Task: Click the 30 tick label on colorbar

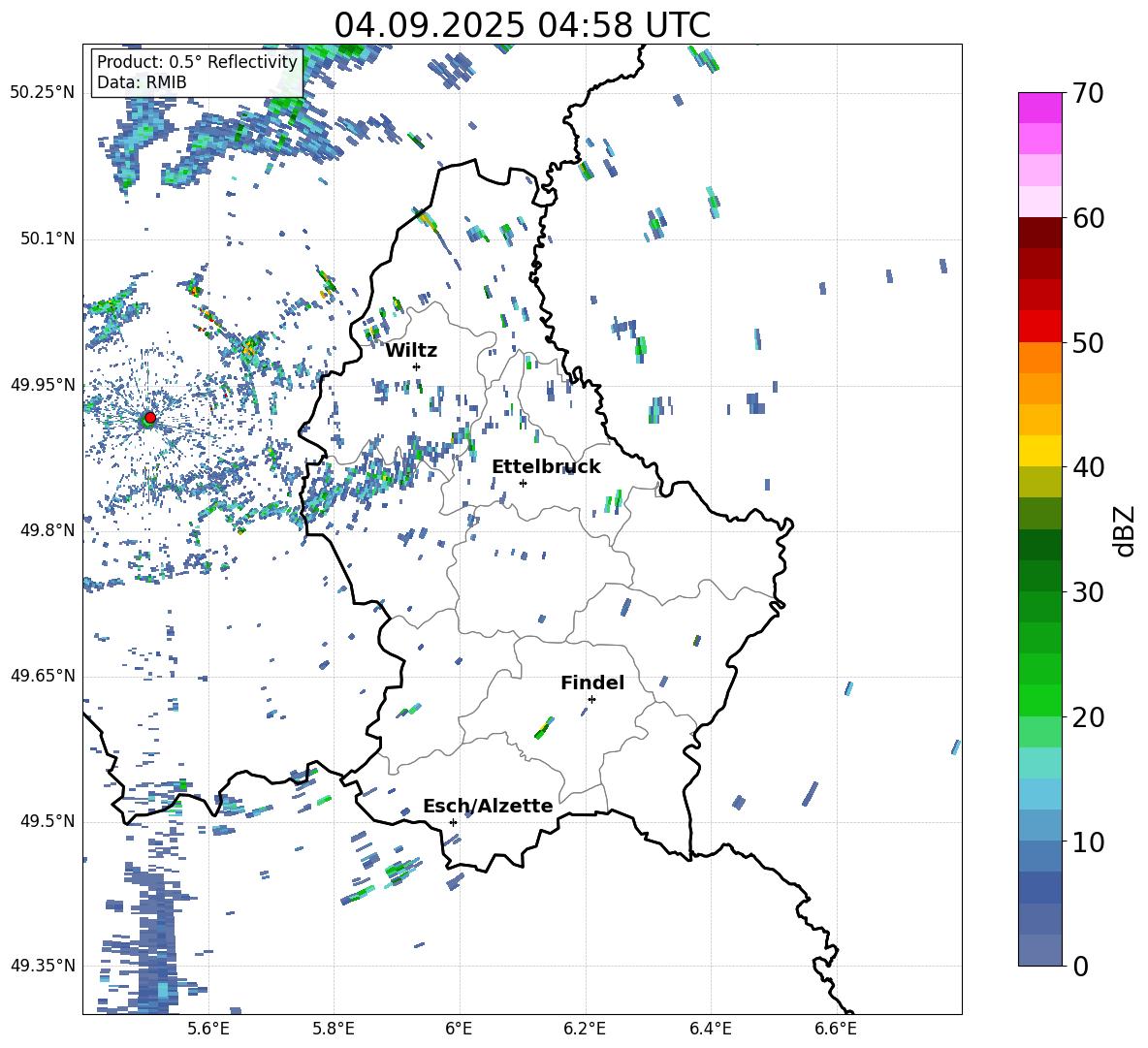Action: [1087, 591]
